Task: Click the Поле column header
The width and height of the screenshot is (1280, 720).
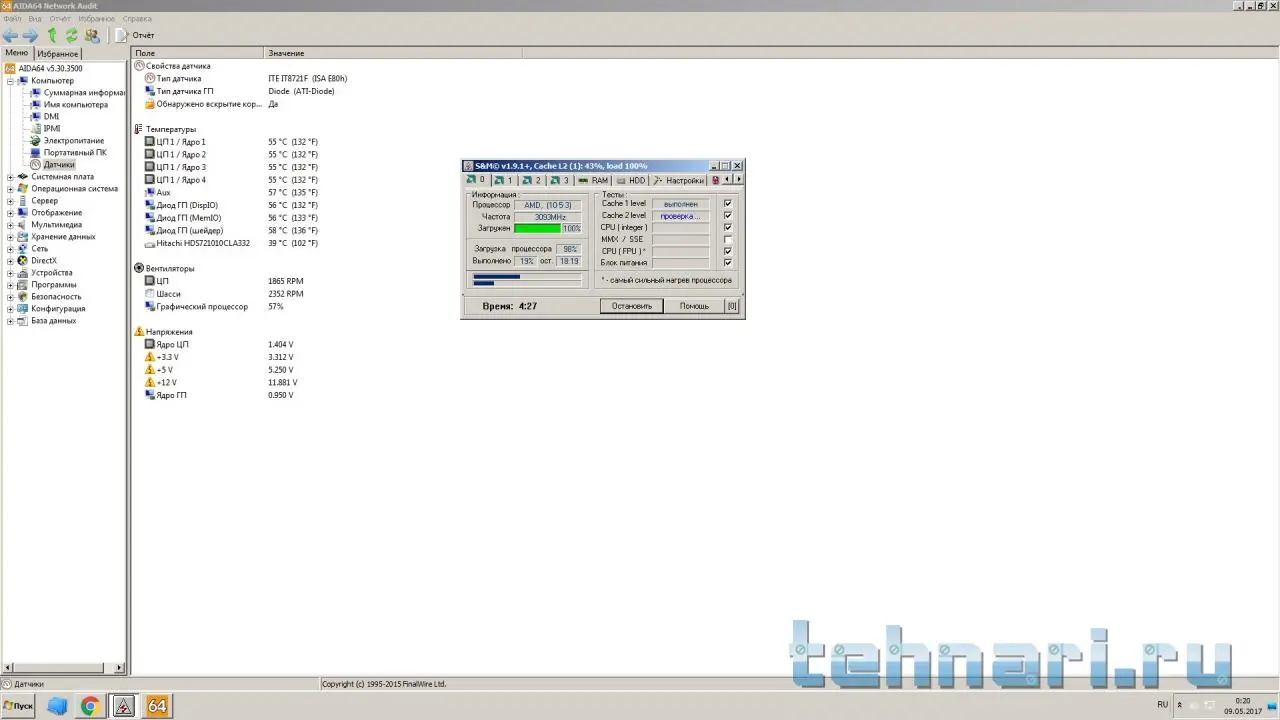Action: tap(198, 53)
